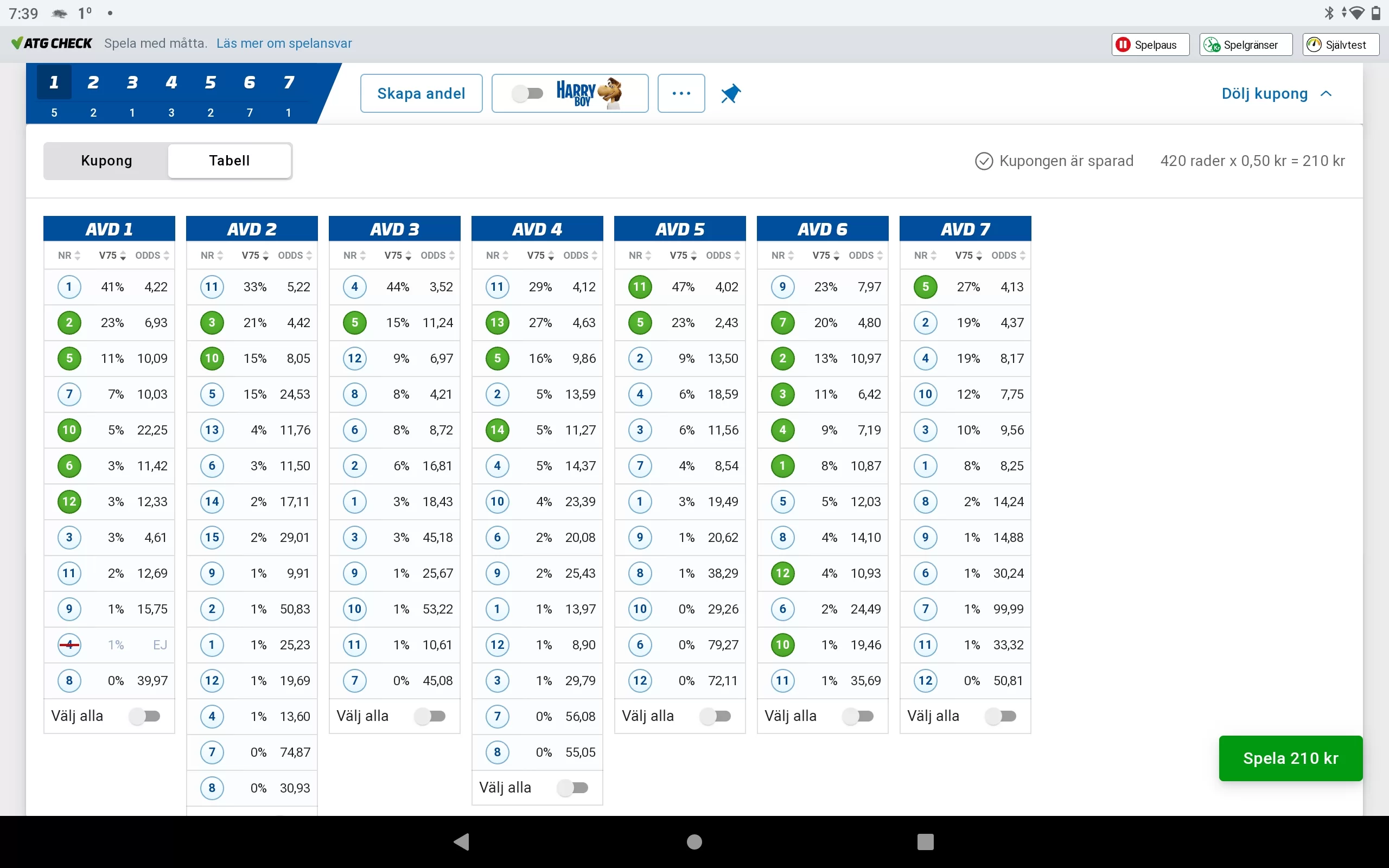Click the Skapa andel button

421,93
